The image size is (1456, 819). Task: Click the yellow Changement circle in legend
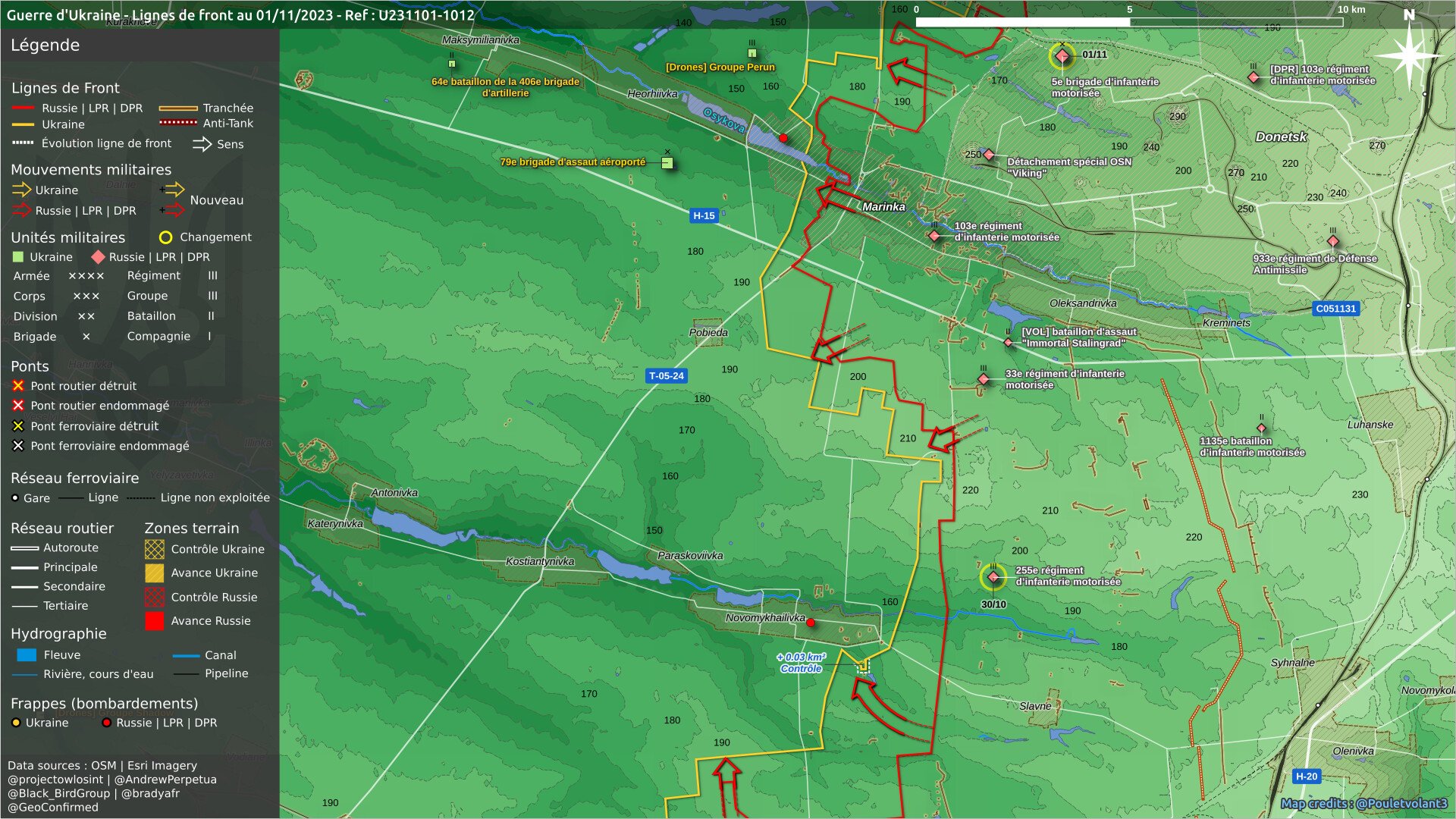tap(165, 237)
